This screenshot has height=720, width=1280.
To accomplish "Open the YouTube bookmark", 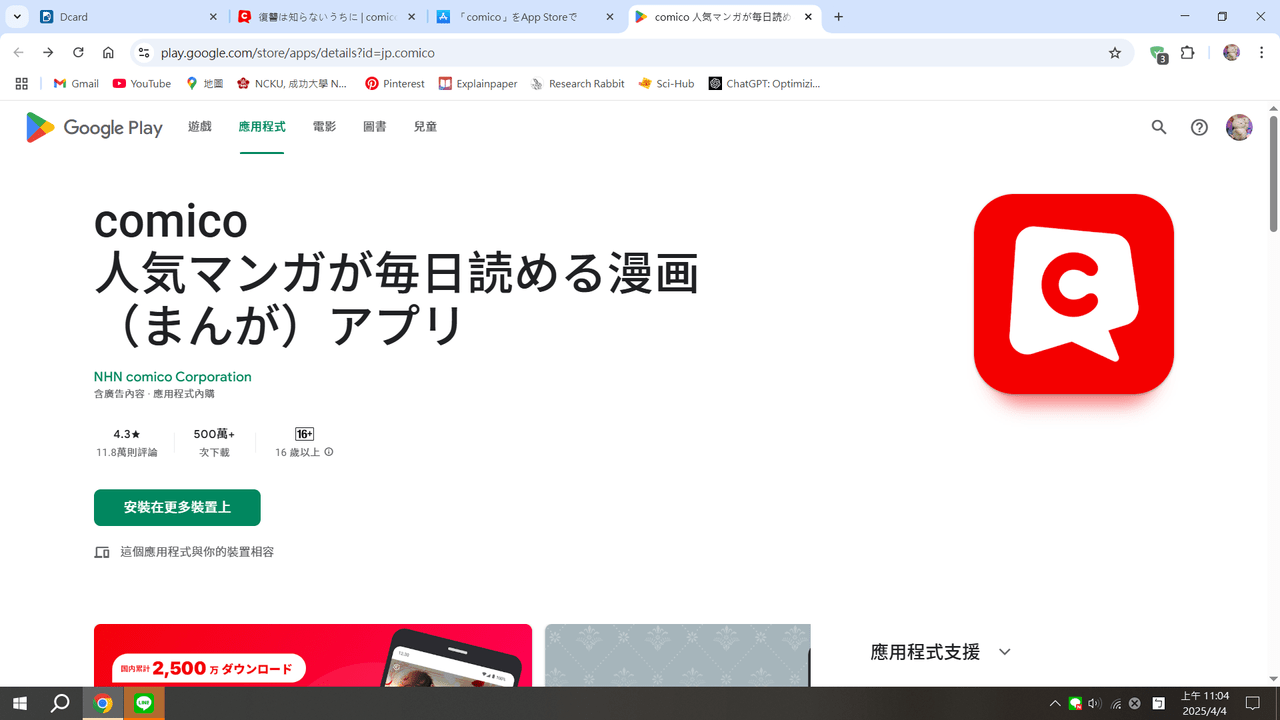I will point(141,83).
